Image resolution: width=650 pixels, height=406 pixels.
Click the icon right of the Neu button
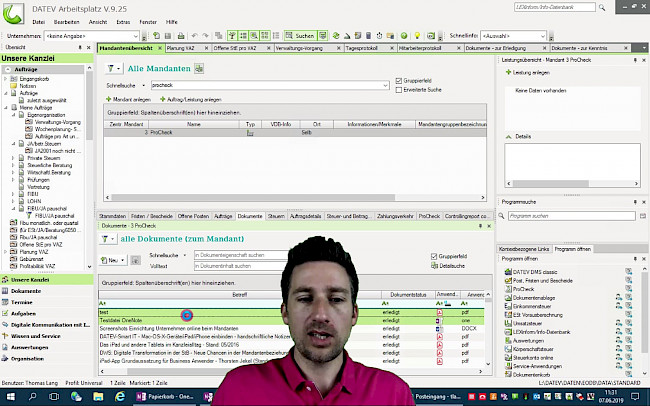[x=136, y=260]
